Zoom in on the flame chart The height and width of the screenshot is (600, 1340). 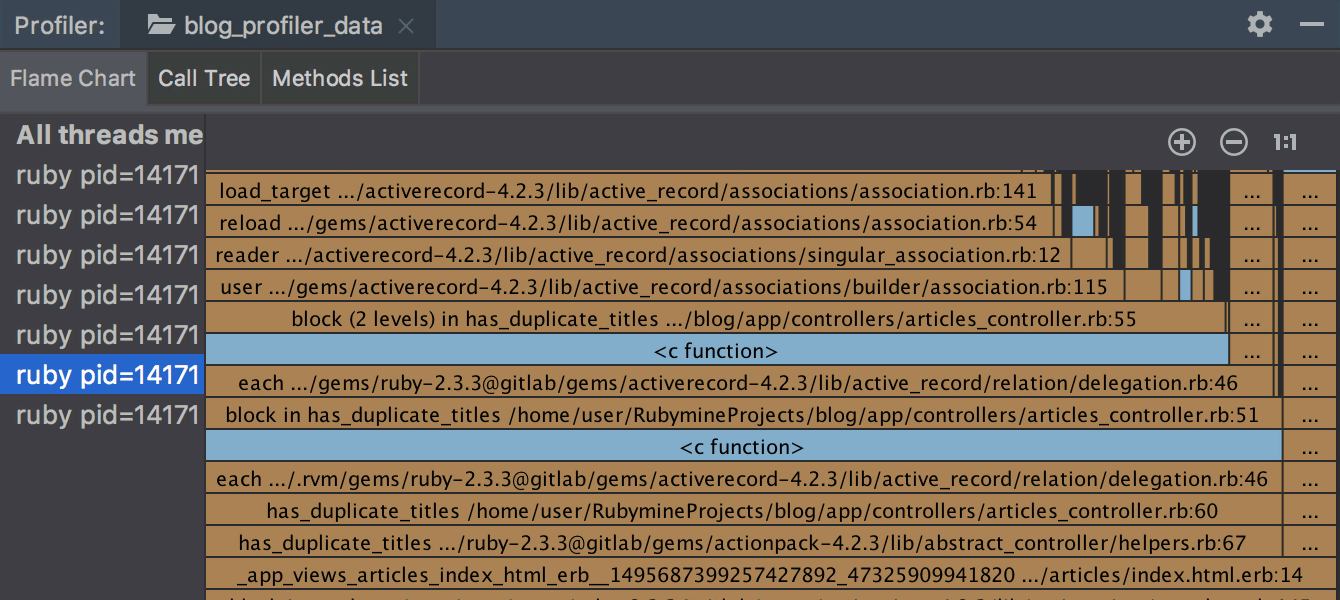pyautogui.click(x=1181, y=142)
